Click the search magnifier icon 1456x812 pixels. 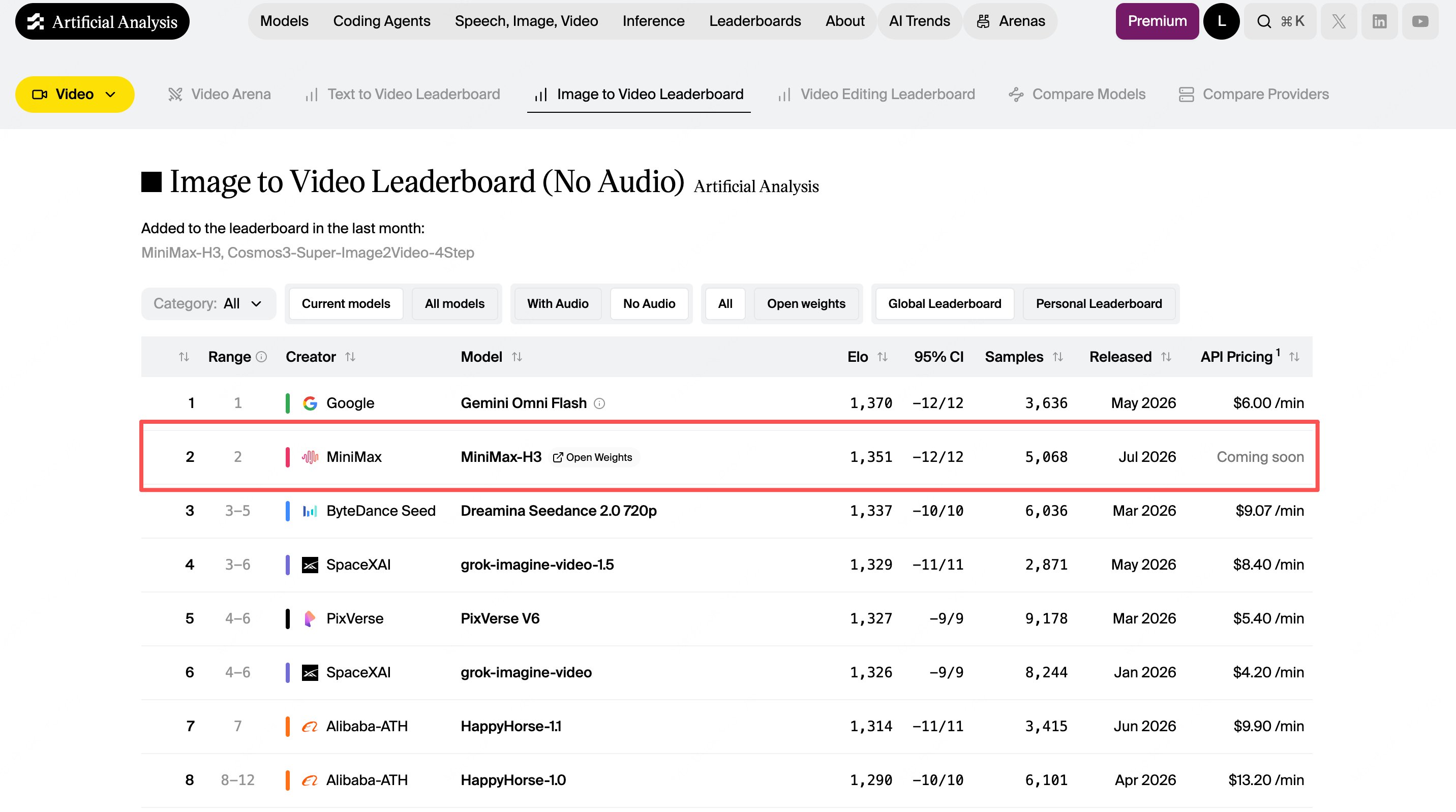pyautogui.click(x=1264, y=21)
